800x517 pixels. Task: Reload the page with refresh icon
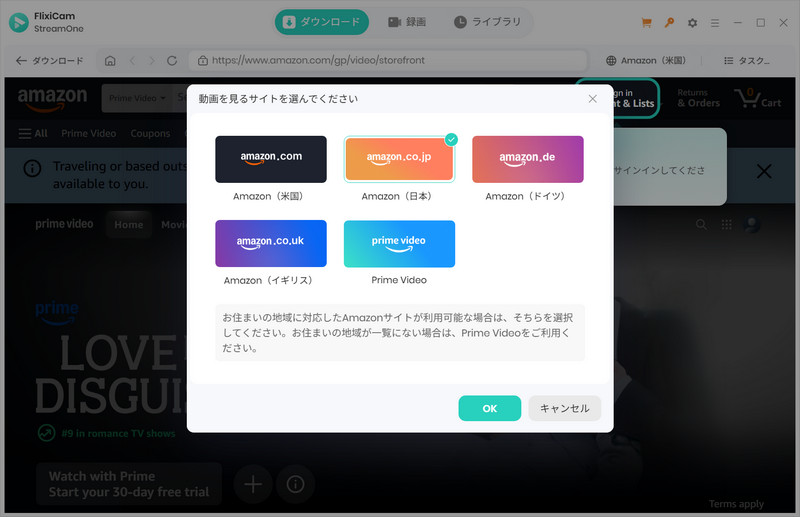(x=172, y=61)
